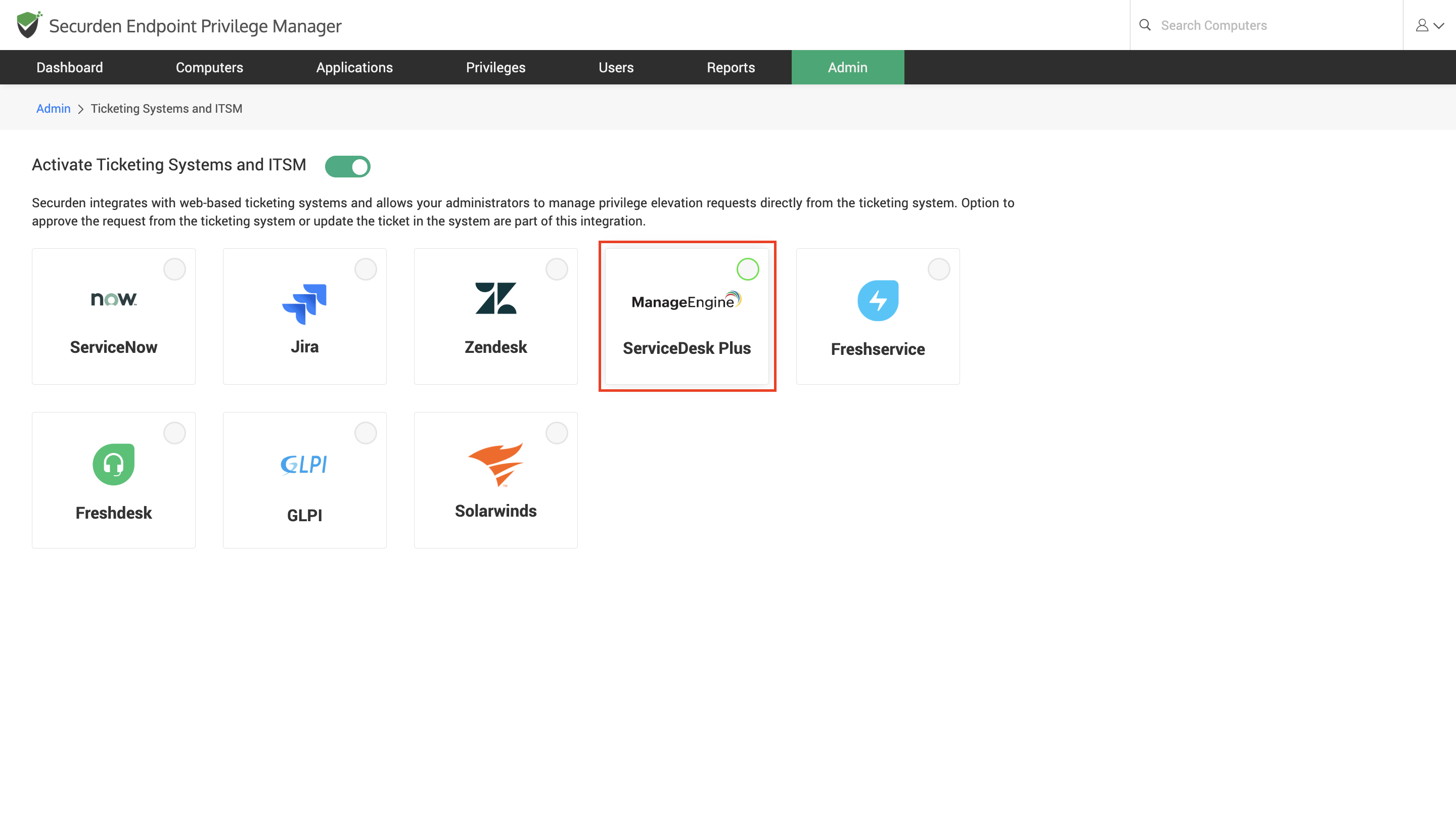Select the ServiceNow radio button
The height and width of the screenshot is (821, 1456).
(x=174, y=269)
